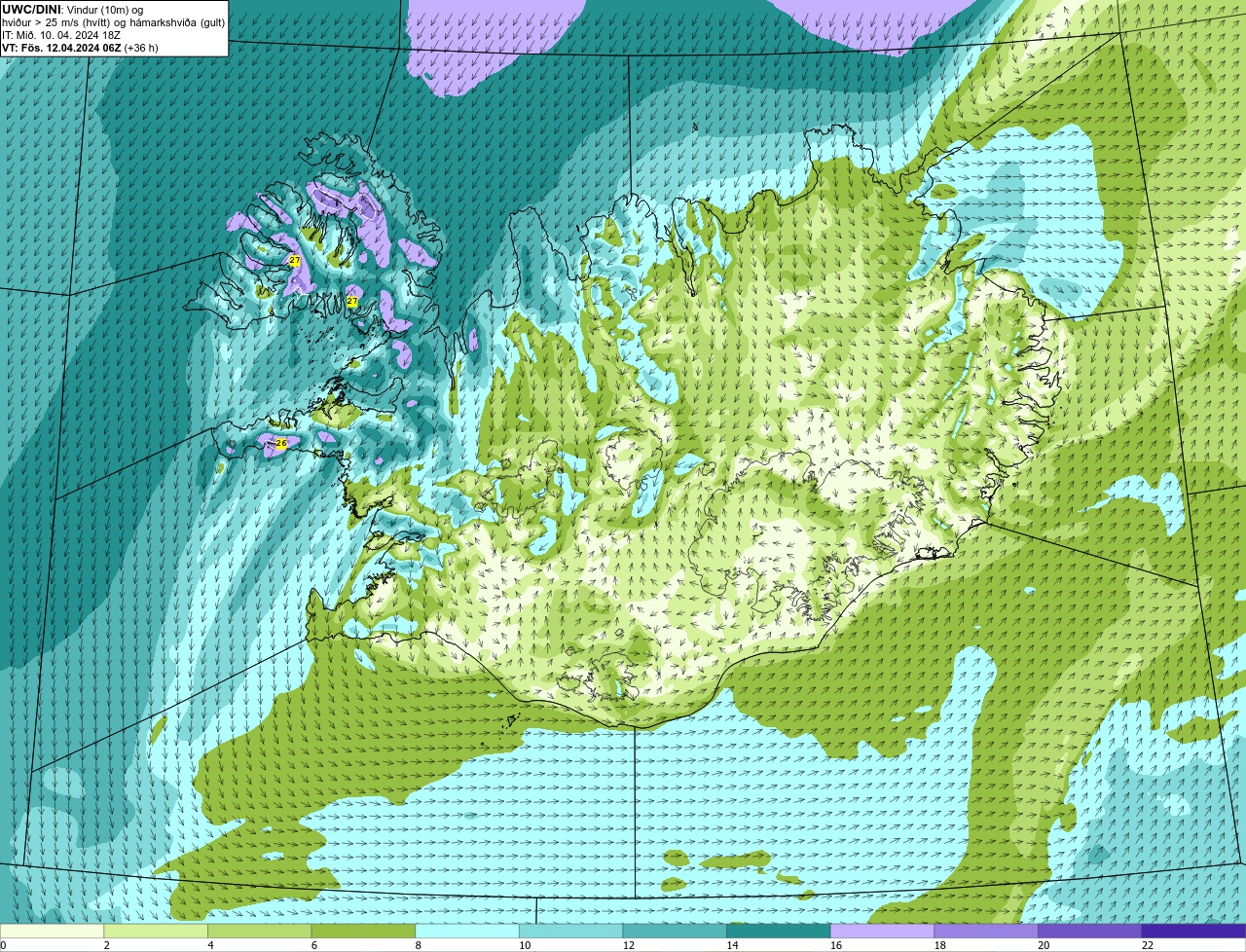Screen dimensions: 1246x952
Task: Click the pale yellow 0–2 m/s legend swatch
Action: point(53,931)
